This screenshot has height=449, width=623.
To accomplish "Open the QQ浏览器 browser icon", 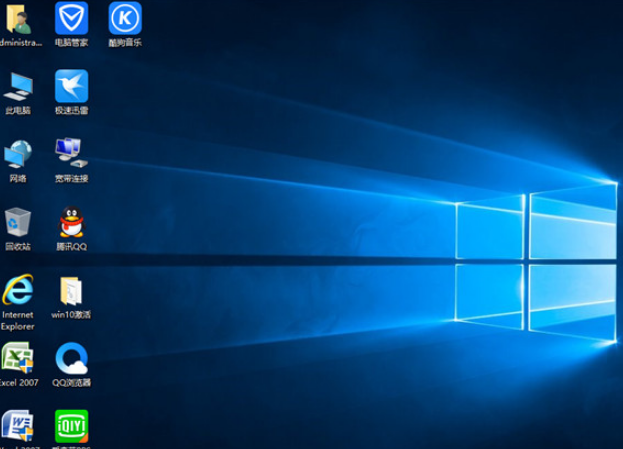I will [71, 357].
